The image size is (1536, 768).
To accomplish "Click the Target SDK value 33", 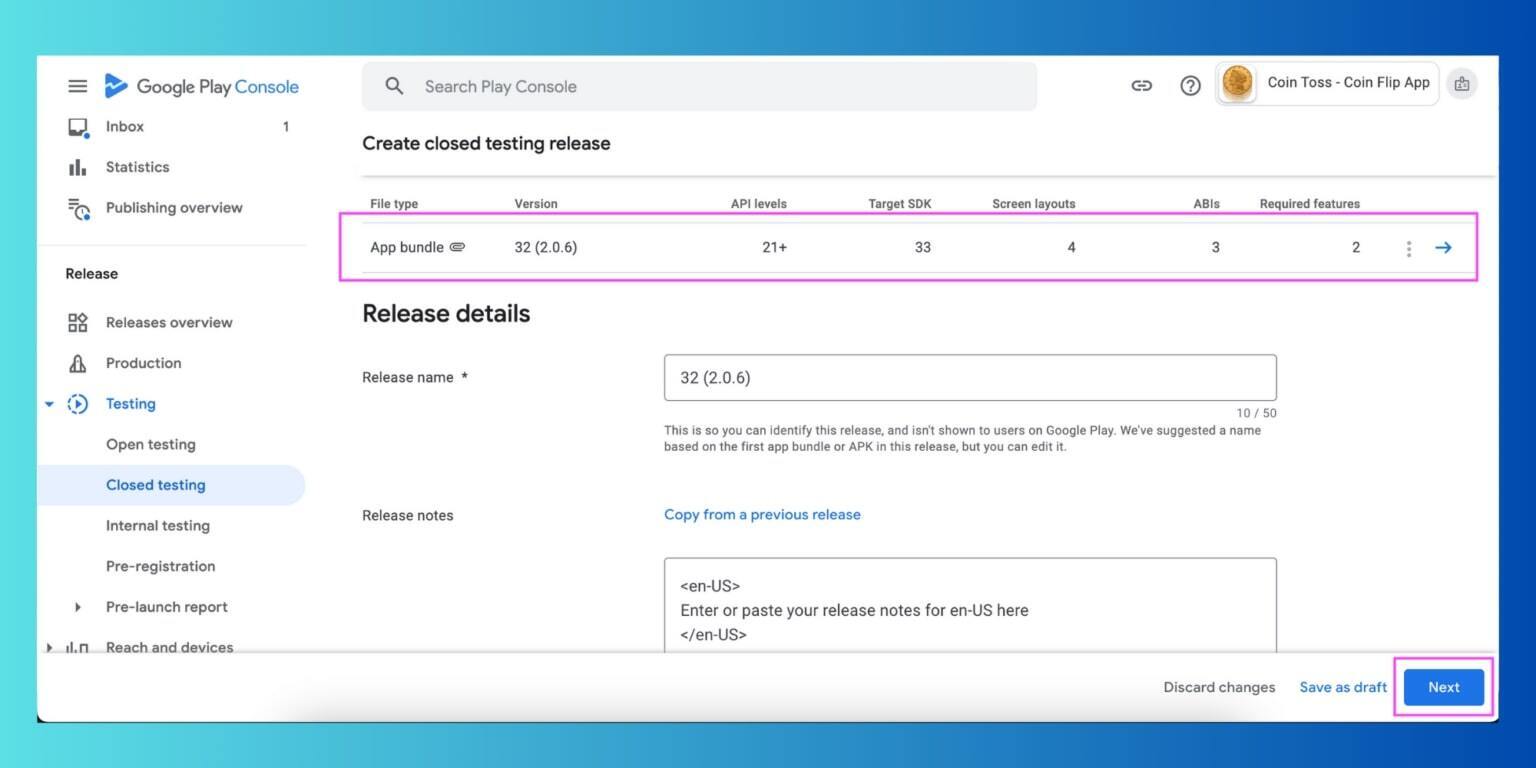I will tap(923, 247).
